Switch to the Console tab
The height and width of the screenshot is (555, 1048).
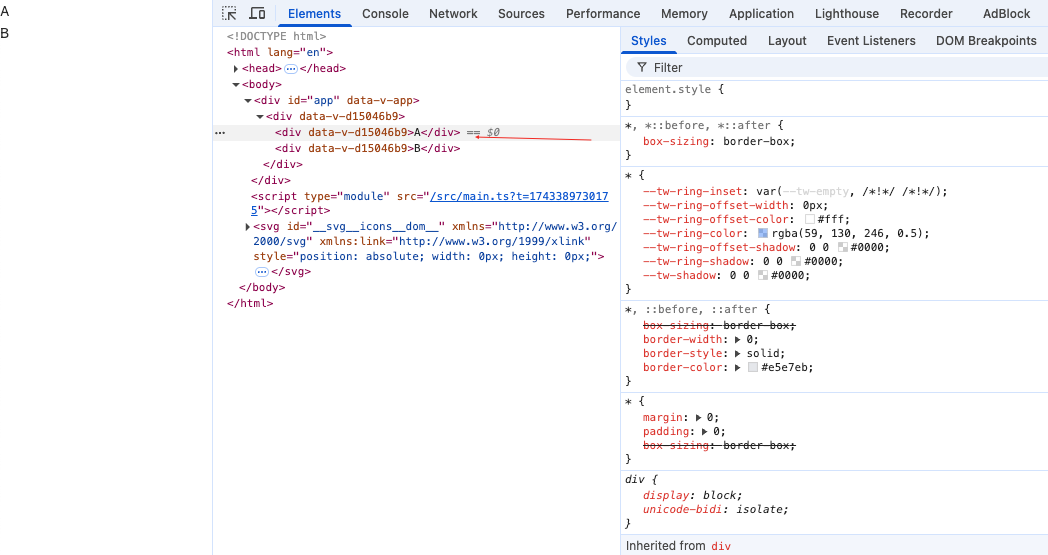click(385, 13)
